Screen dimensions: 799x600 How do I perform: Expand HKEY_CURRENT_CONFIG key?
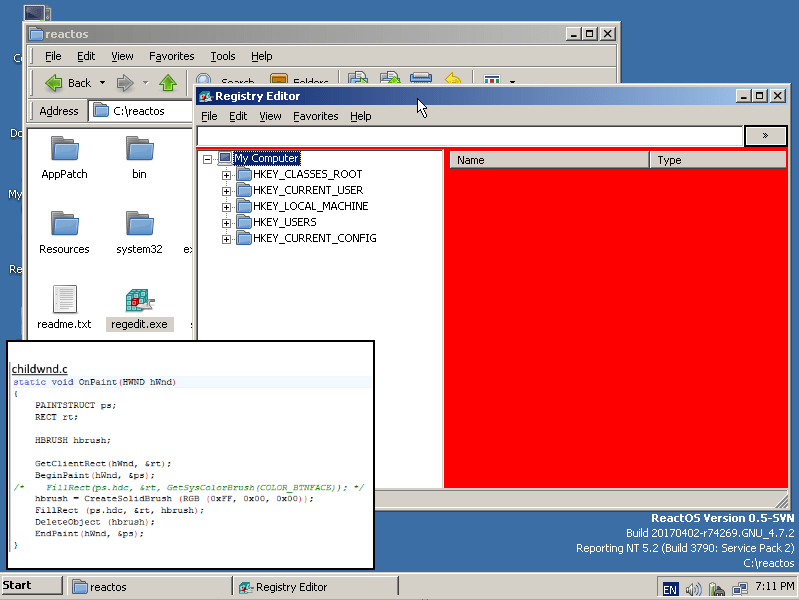tap(226, 239)
